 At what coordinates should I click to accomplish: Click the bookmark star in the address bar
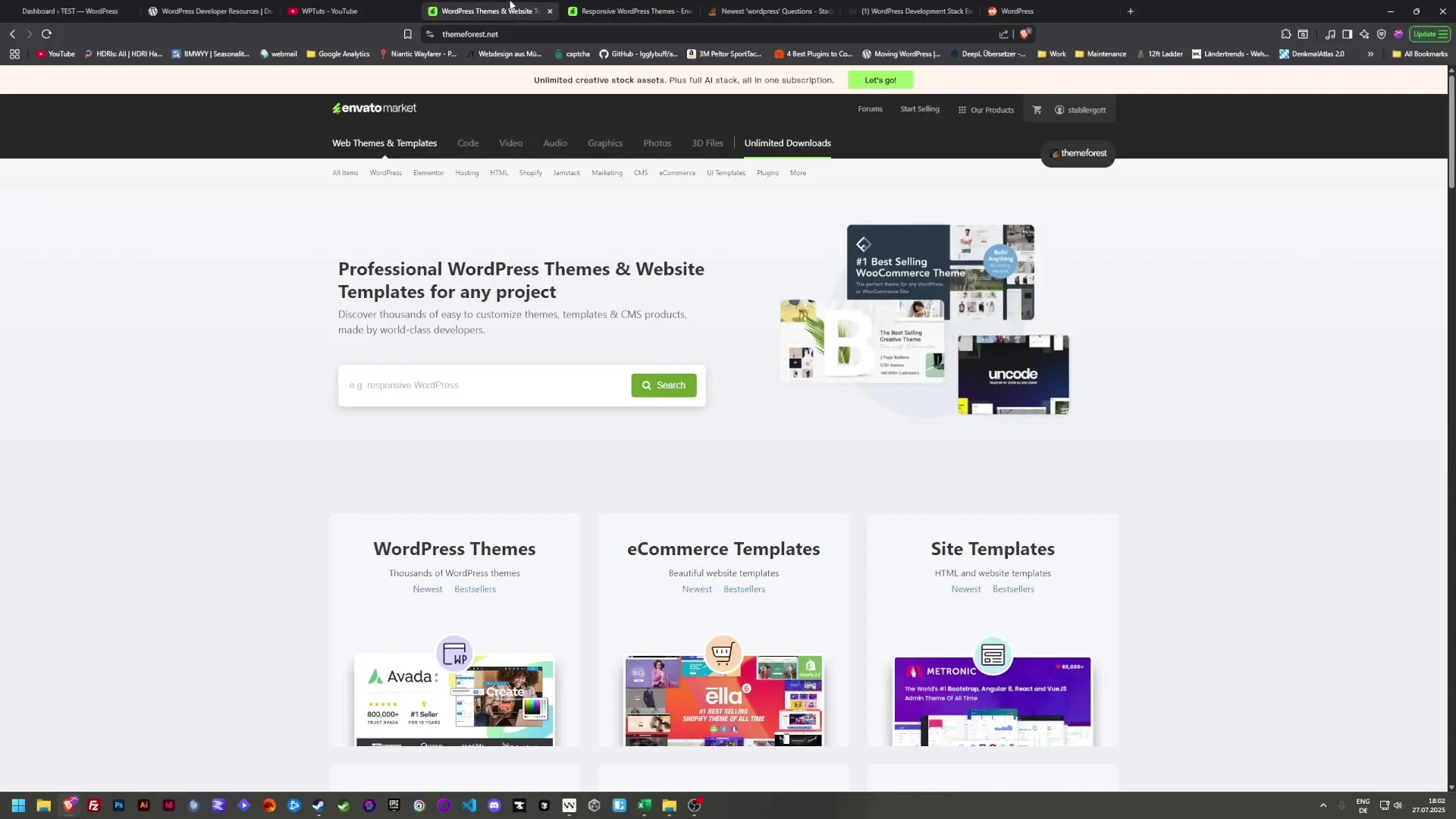pos(408,34)
